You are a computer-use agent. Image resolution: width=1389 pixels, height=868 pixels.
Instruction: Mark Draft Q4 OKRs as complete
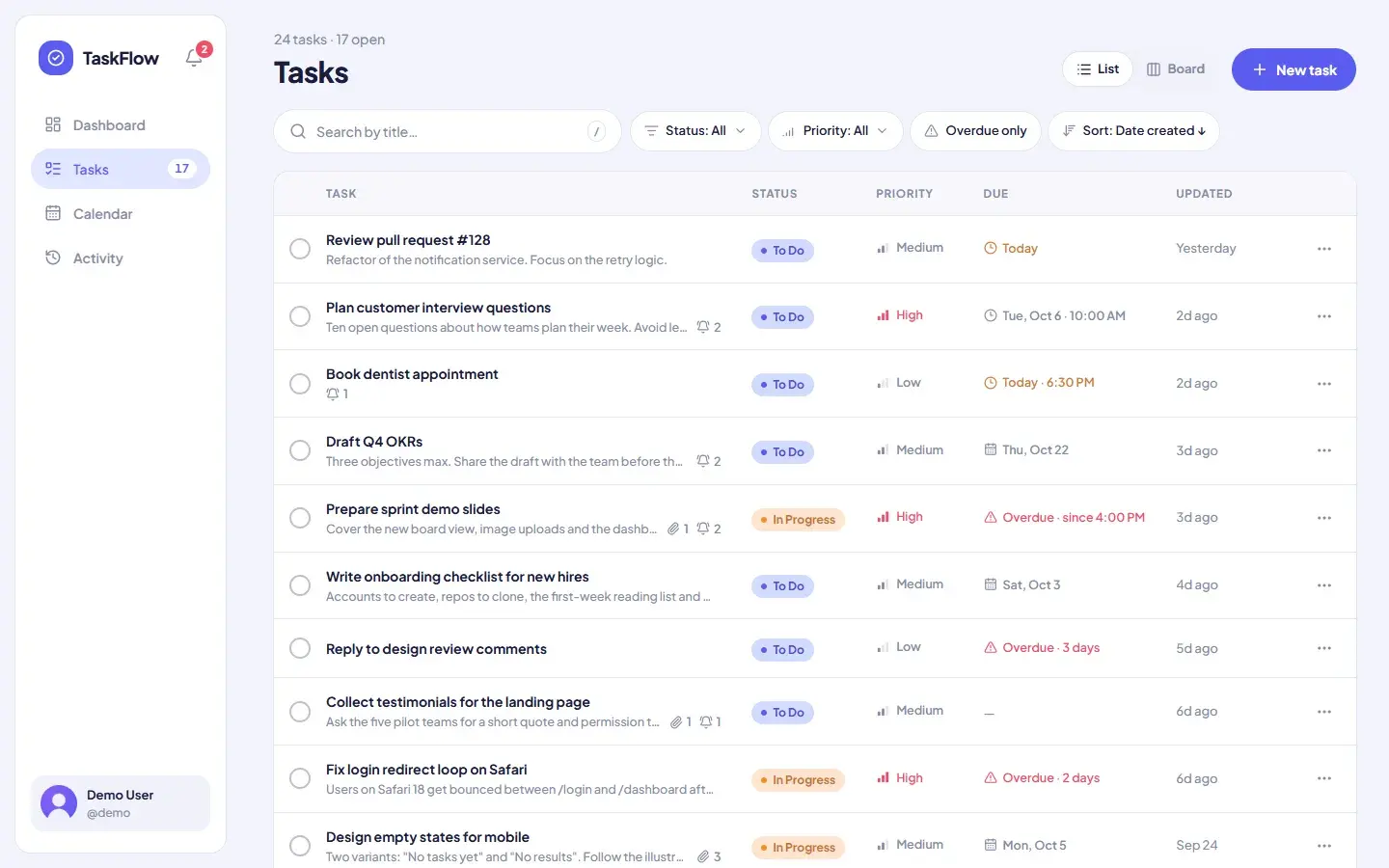[x=300, y=450]
